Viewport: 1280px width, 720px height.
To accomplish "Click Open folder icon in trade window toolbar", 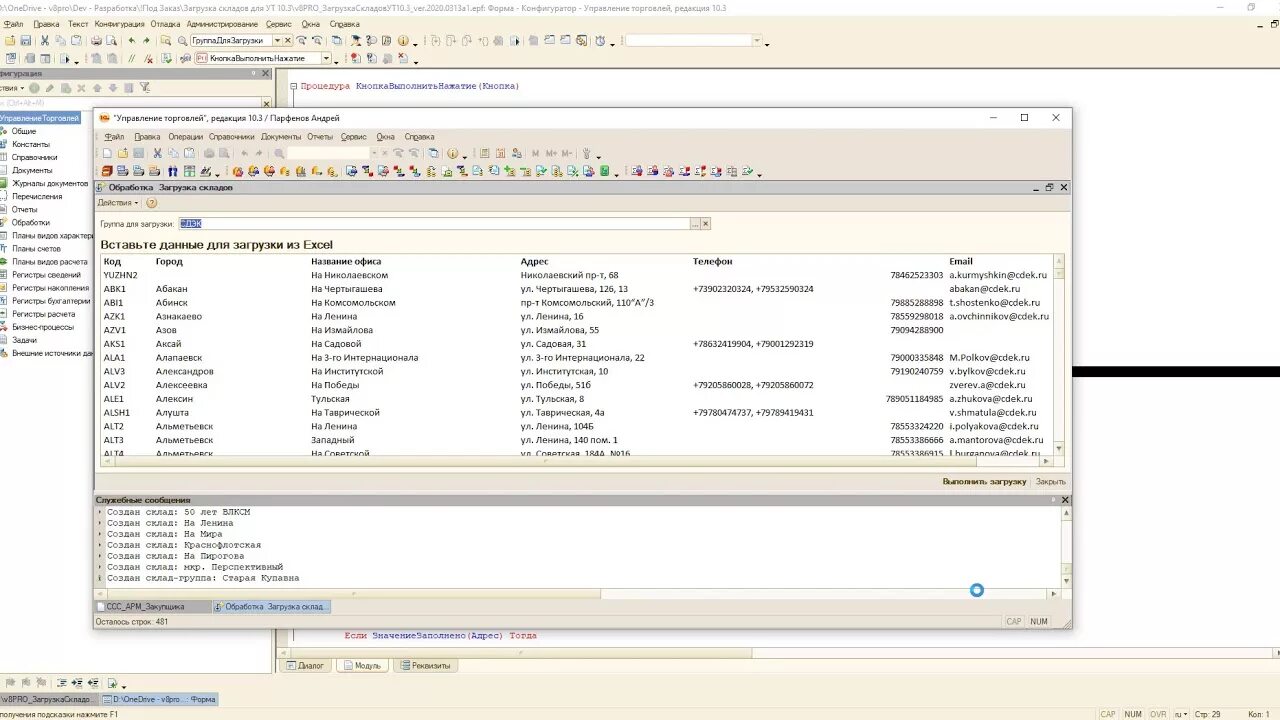I will (123, 153).
